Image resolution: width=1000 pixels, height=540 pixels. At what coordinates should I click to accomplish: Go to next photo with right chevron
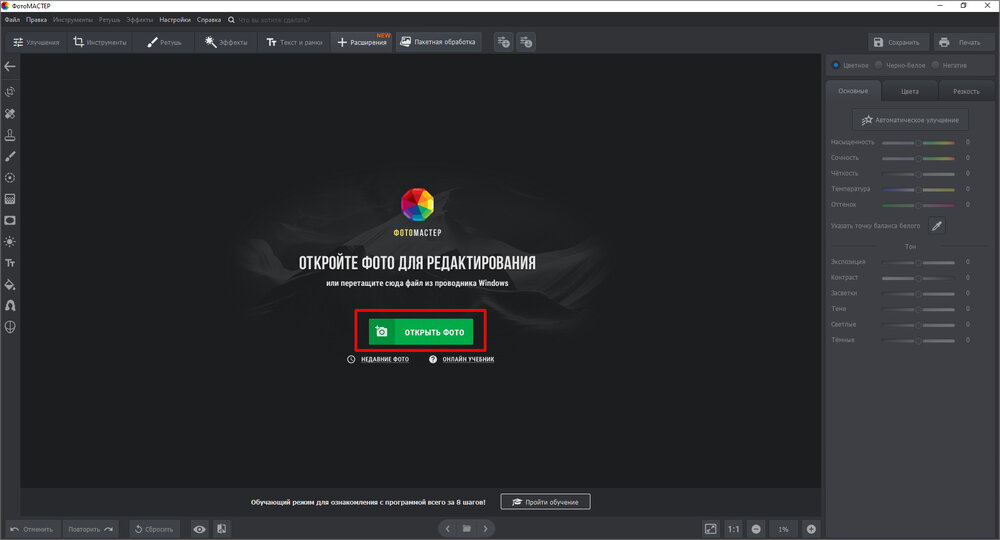coord(485,529)
